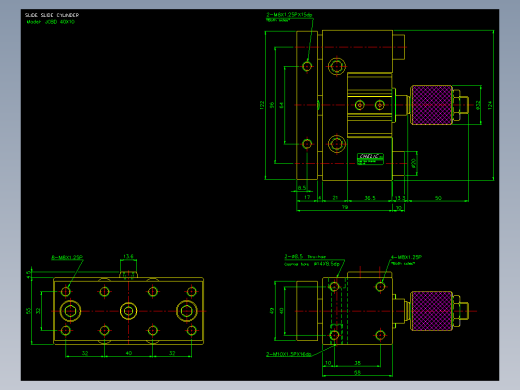Image resolution: width=520 pixels, height=390 pixels.
Task: Click the "21" dimension value
Action: tap(335, 198)
